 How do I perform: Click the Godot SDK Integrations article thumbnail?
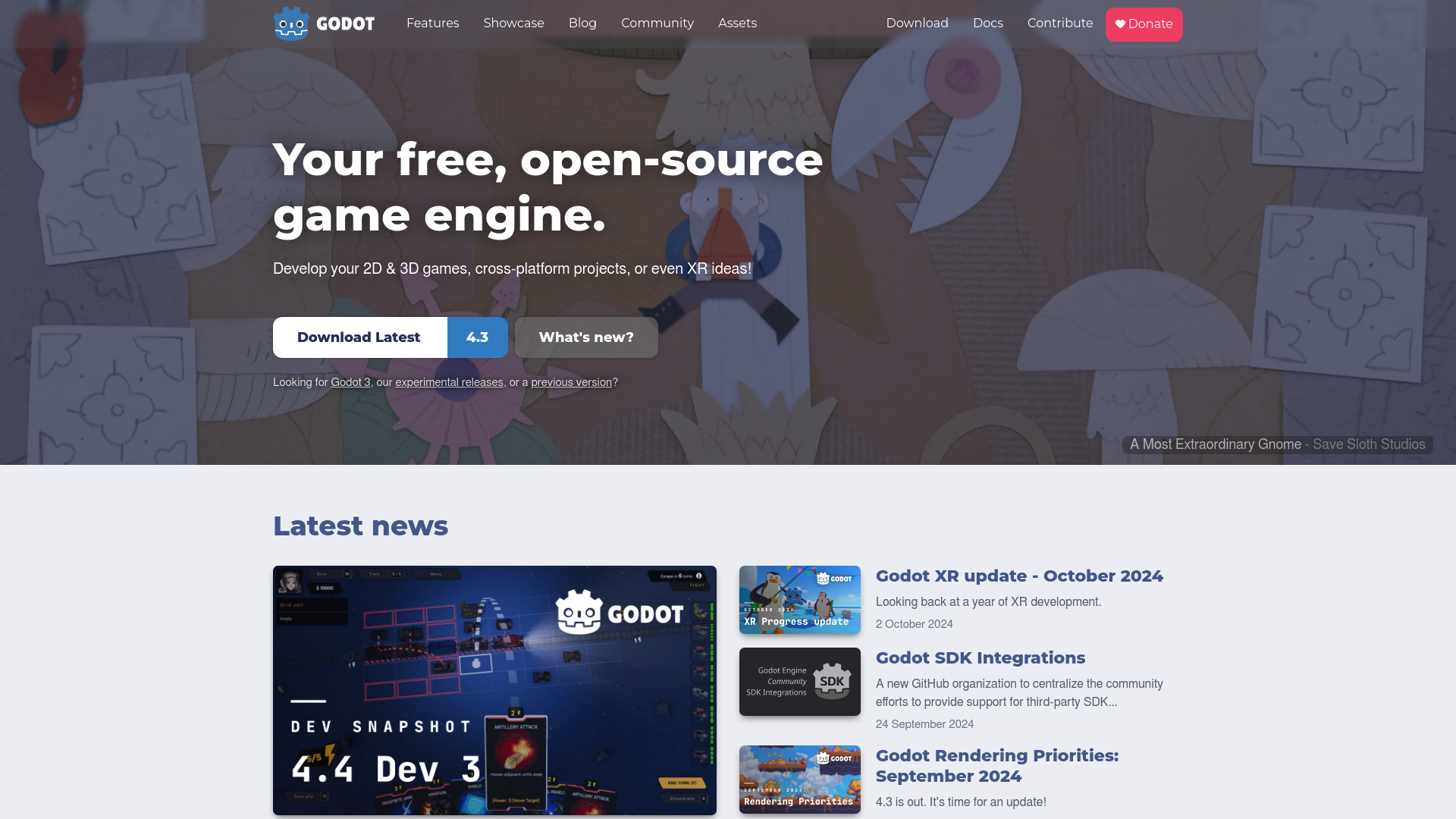point(799,681)
